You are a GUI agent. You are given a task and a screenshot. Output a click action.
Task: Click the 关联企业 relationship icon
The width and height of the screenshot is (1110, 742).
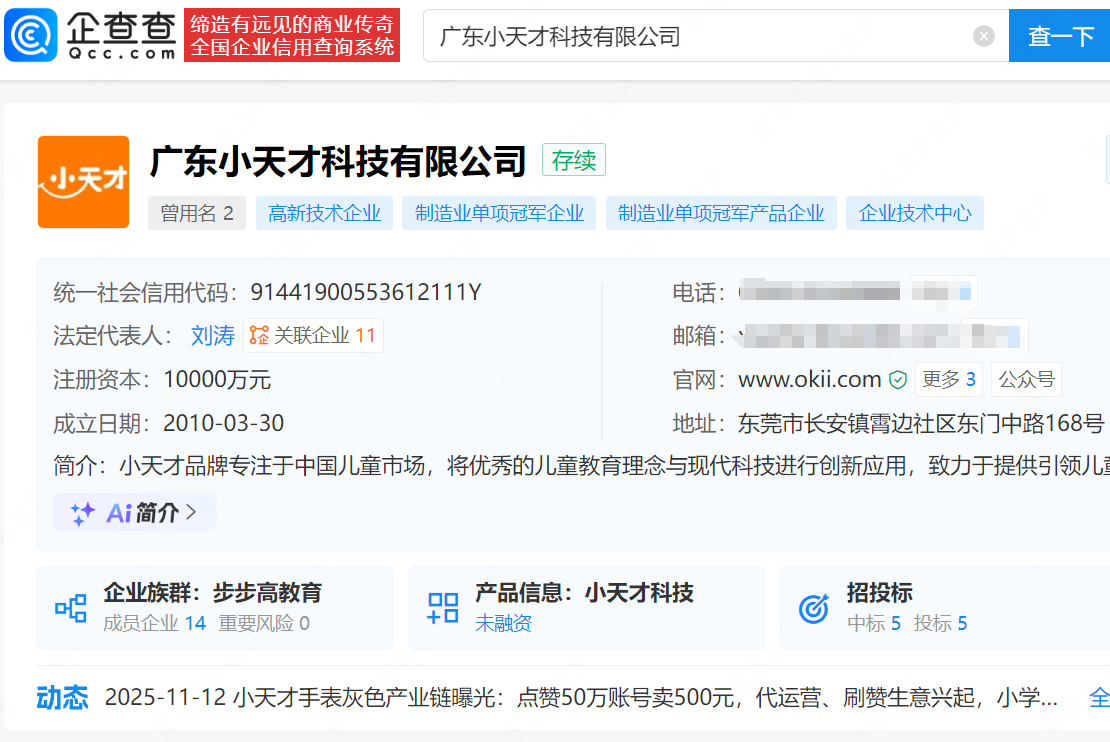pos(260,336)
